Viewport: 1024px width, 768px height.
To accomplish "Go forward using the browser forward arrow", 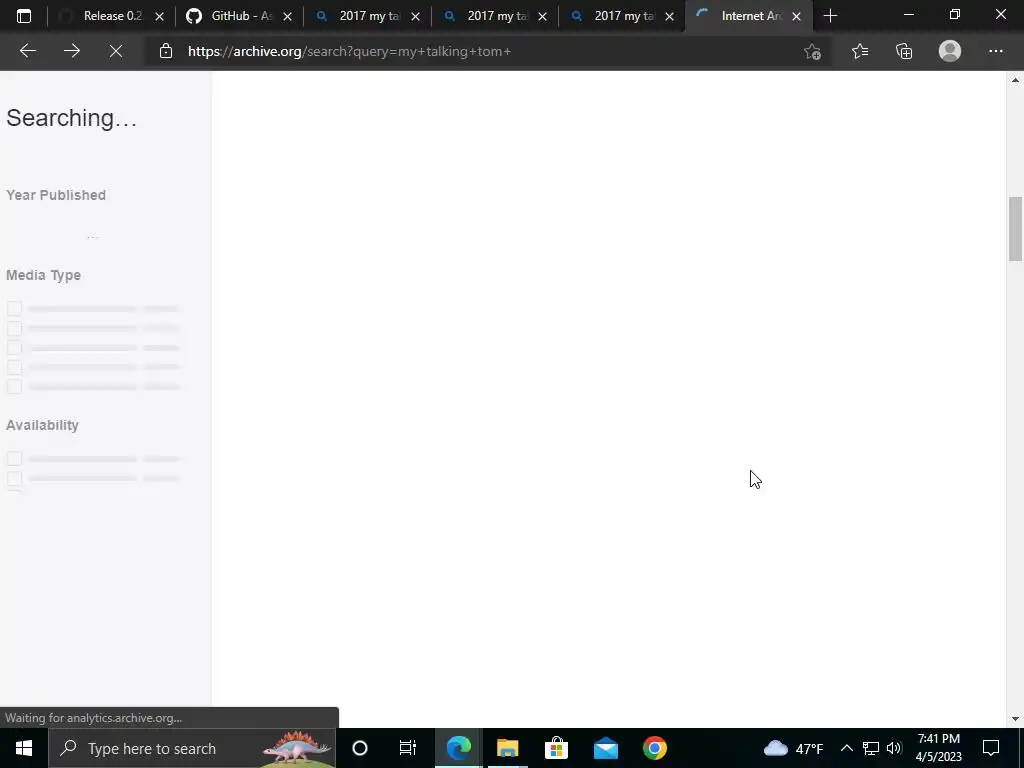I will tap(72, 51).
